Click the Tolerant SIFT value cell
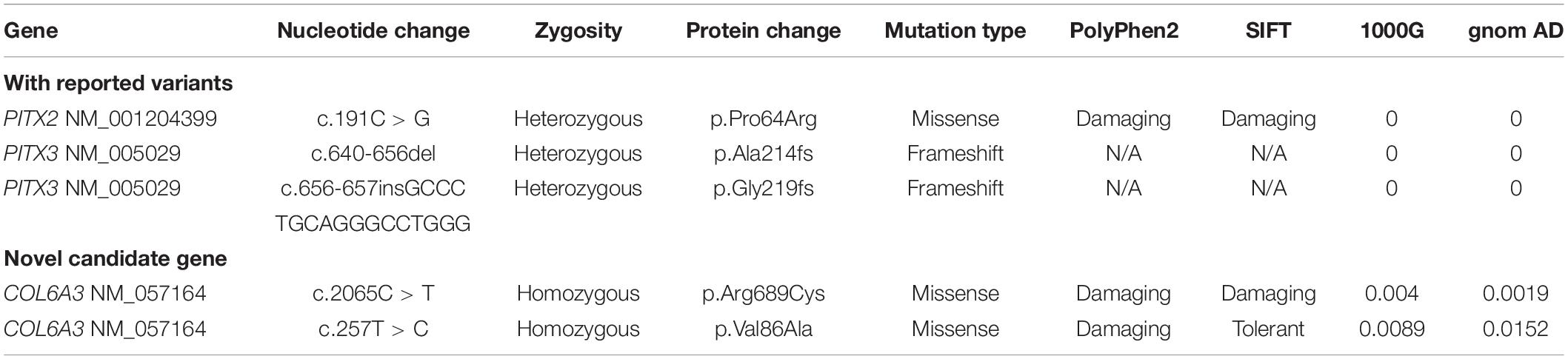1568x359 pixels. pyautogui.click(x=1268, y=329)
